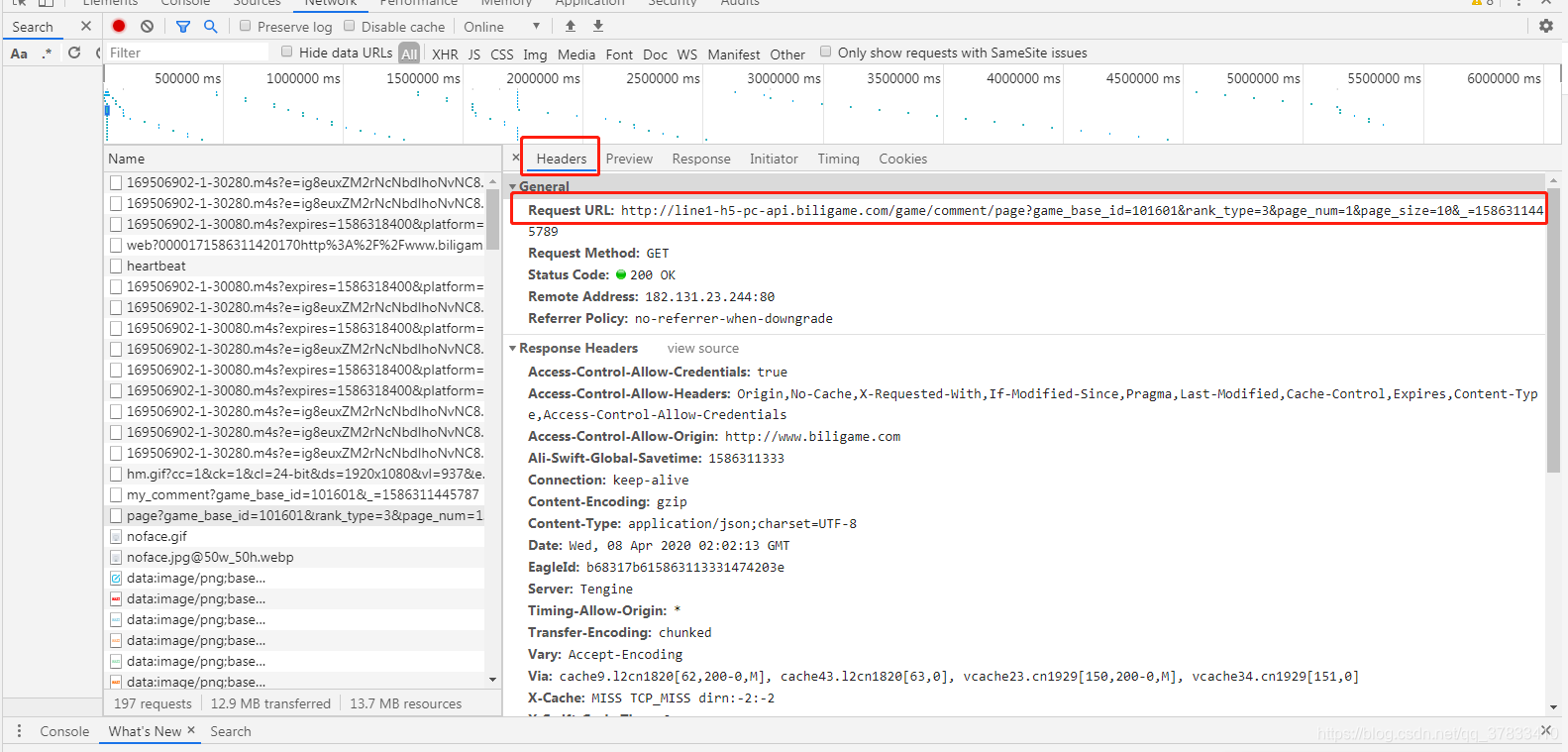Click the 197 requests status entry

point(153,703)
